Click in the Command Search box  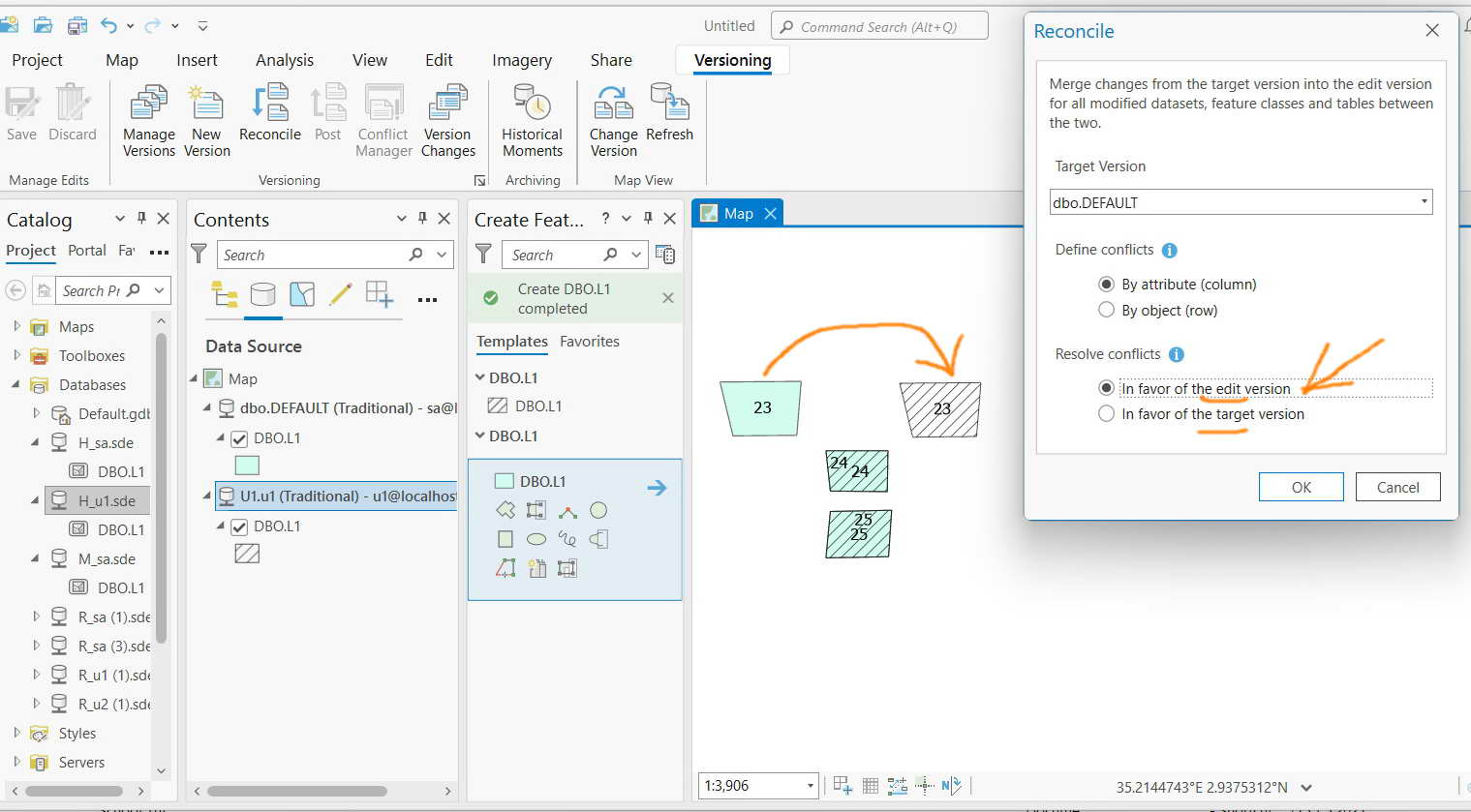click(x=879, y=26)
